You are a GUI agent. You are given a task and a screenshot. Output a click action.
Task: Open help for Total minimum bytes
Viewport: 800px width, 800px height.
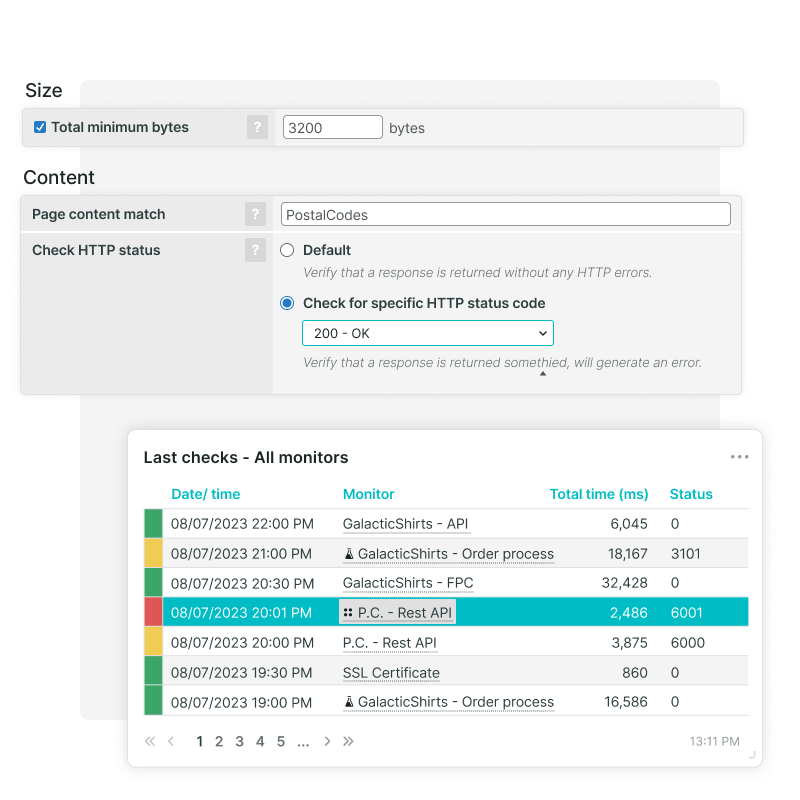point(257,127)
